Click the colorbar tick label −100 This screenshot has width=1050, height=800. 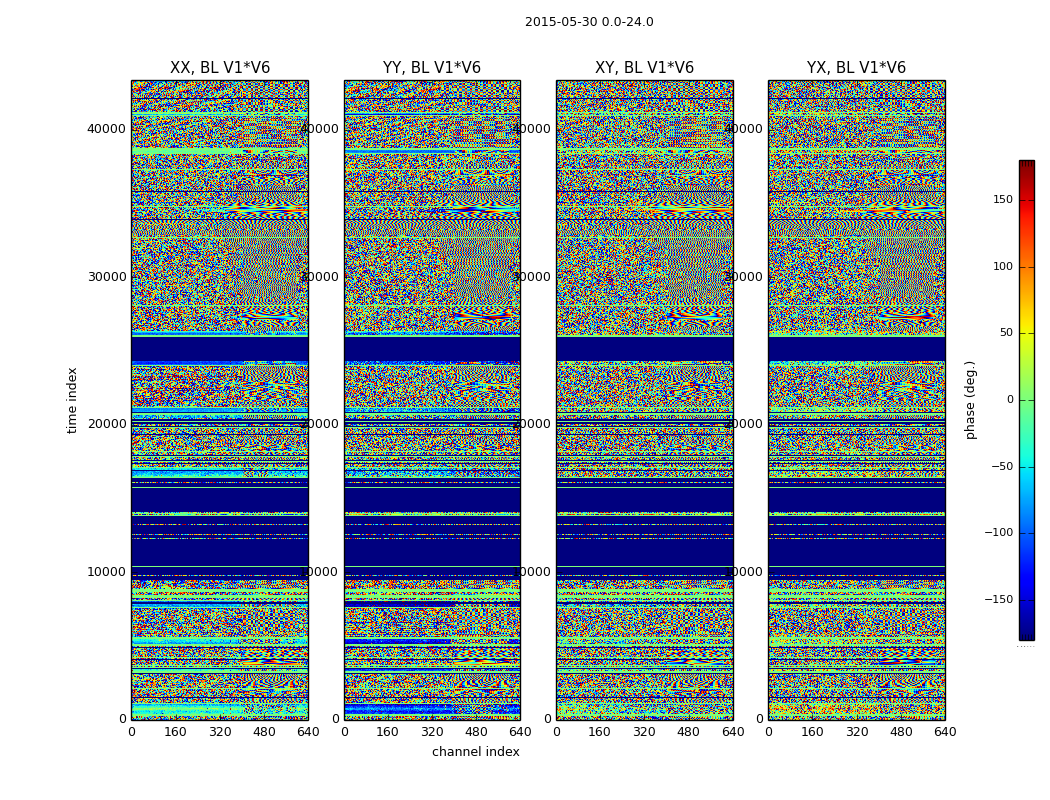point(998,533)
